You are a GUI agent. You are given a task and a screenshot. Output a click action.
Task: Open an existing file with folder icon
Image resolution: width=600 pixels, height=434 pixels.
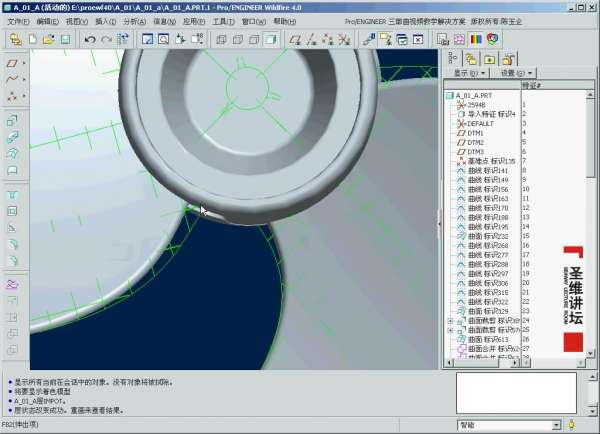pyautogui.click(x=49, y=39)
